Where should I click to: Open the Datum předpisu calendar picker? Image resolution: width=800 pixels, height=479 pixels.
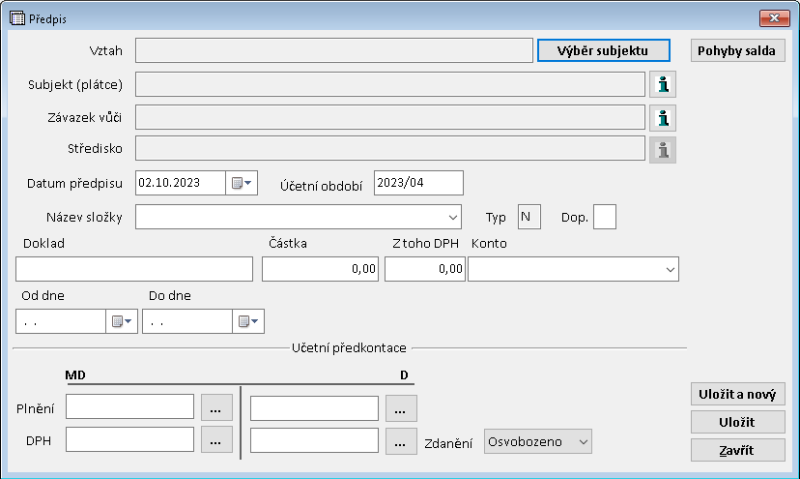(x=242, y=183)
